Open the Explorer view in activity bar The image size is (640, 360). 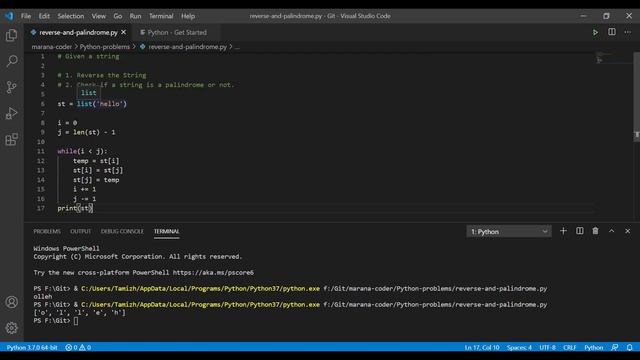(x=11, y=36)
